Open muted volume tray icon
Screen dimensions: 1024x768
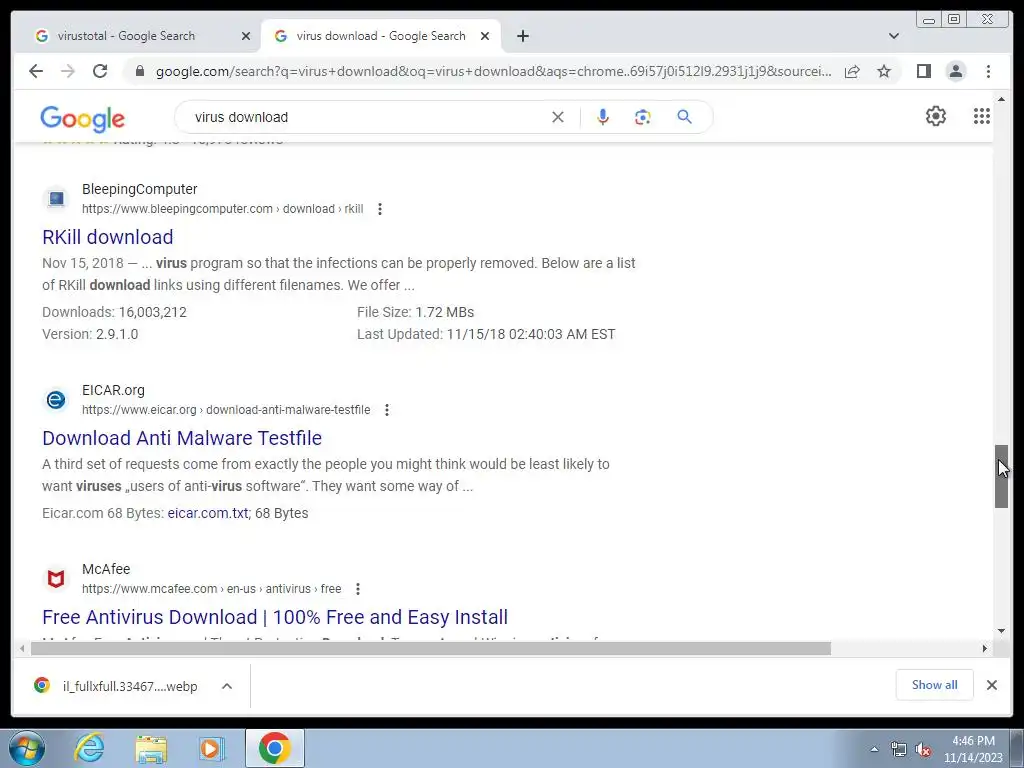tap(923, 750)
